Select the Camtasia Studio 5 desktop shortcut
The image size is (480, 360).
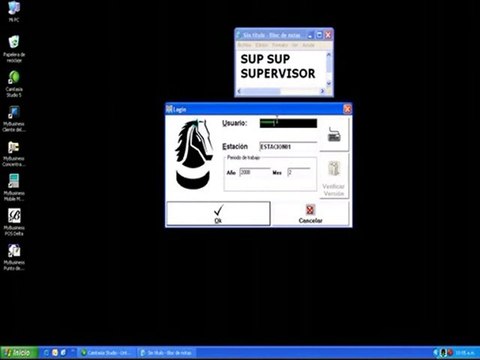[14, 84]
